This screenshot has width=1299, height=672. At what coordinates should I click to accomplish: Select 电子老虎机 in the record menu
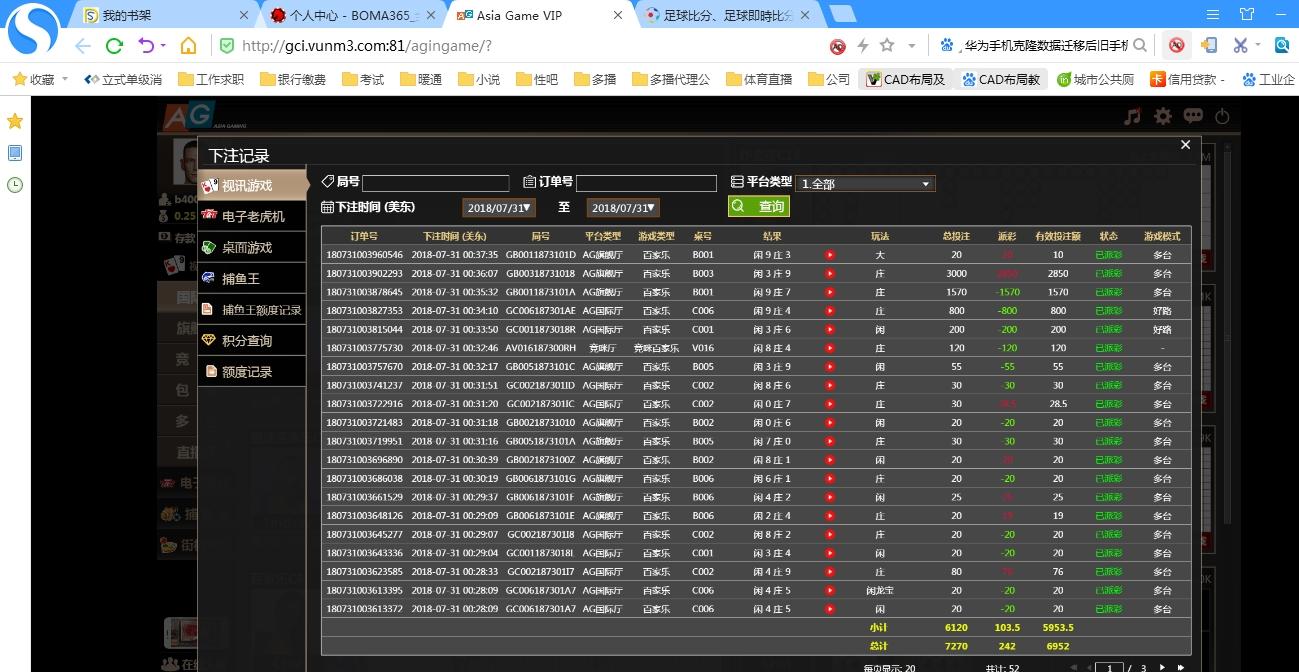coord(250,216)
